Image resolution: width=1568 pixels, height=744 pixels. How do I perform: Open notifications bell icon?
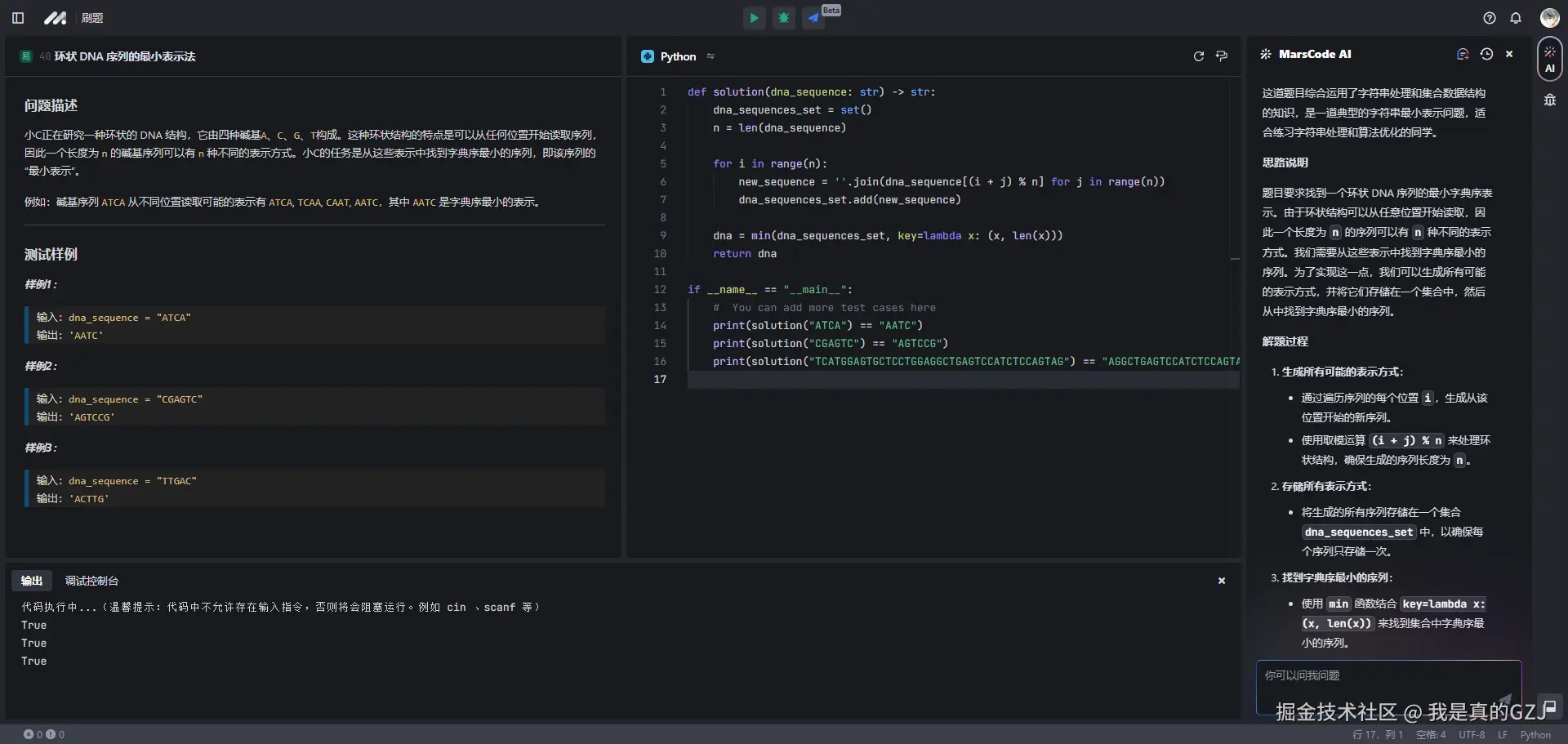[x=1516, y=18]
